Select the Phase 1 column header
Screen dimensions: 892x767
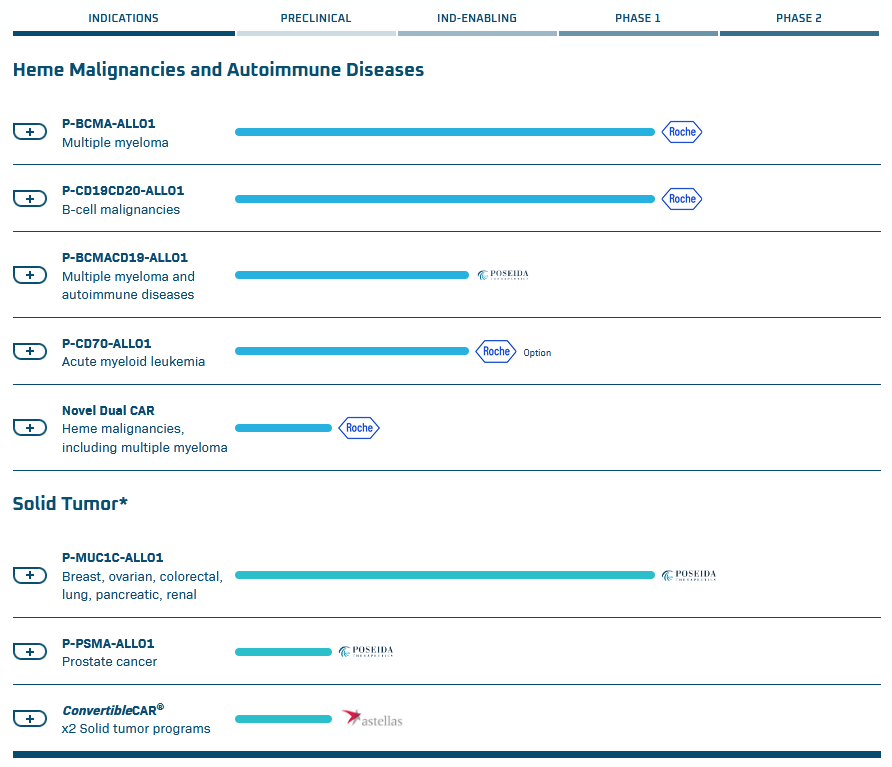coord(638,18)
